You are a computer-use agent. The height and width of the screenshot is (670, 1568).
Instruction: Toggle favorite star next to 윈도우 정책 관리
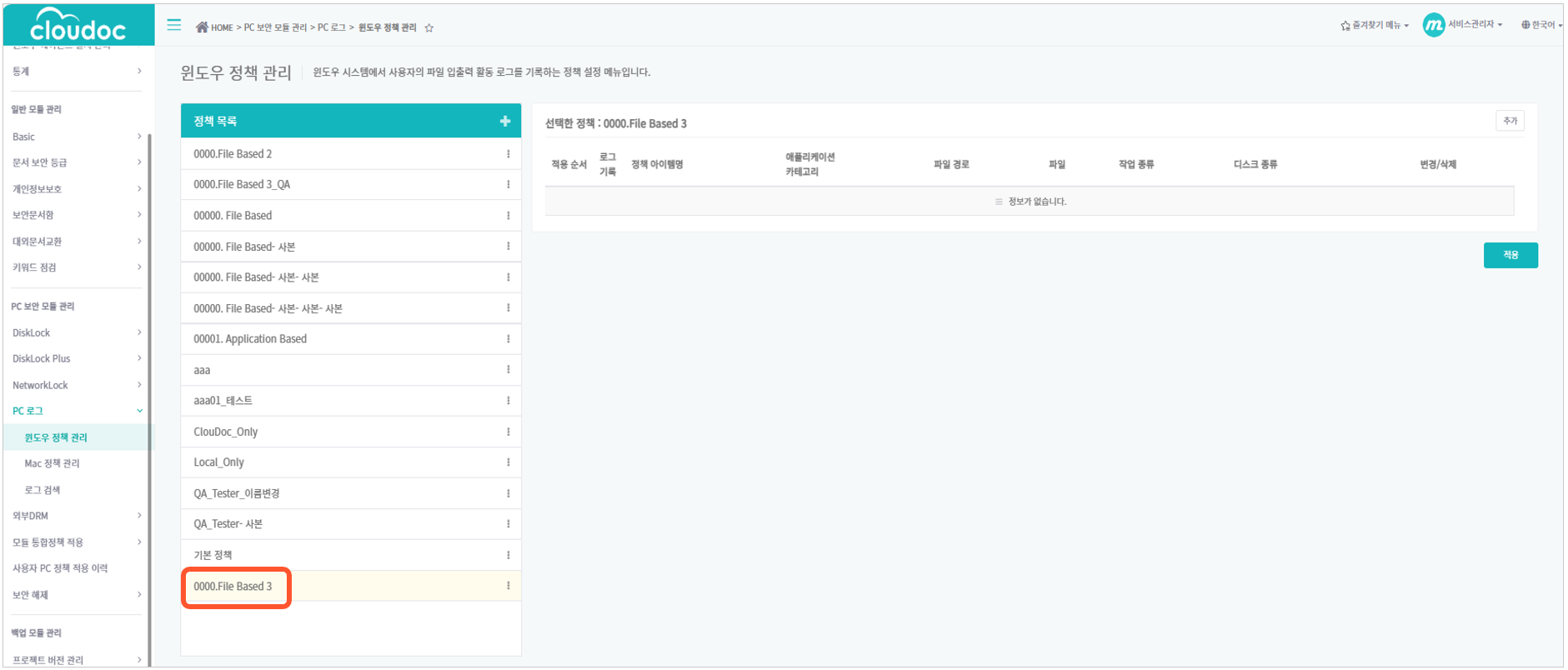(429, 27)
